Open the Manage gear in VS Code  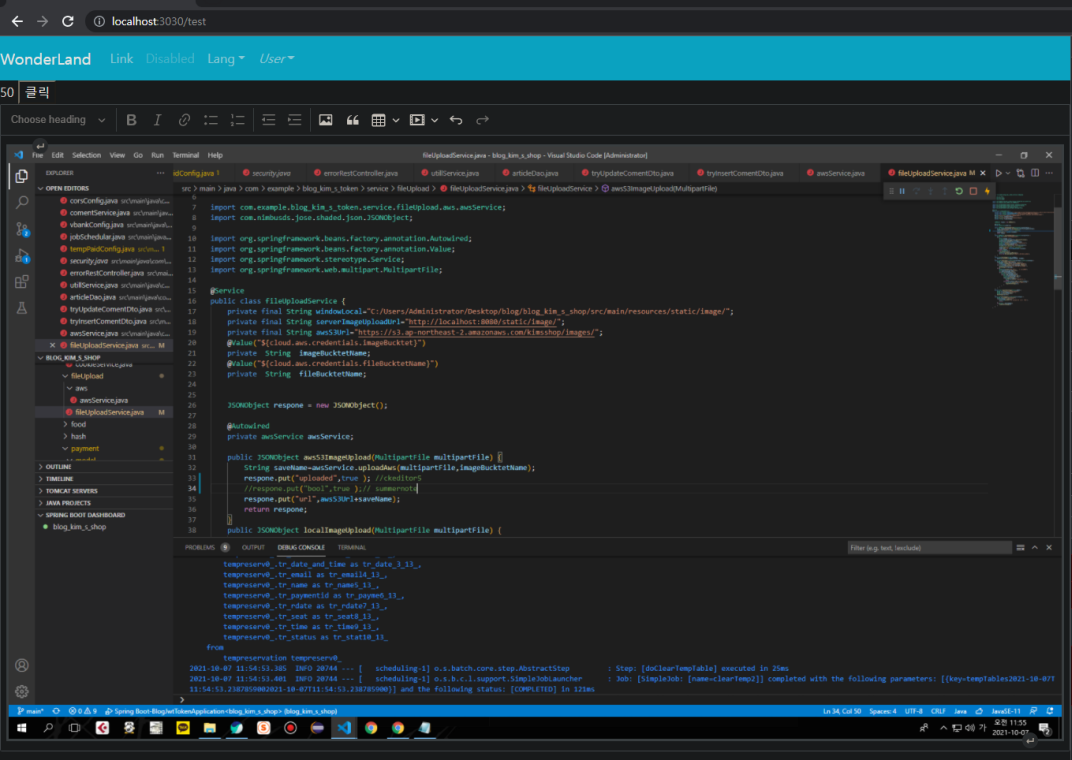point(22,692)
